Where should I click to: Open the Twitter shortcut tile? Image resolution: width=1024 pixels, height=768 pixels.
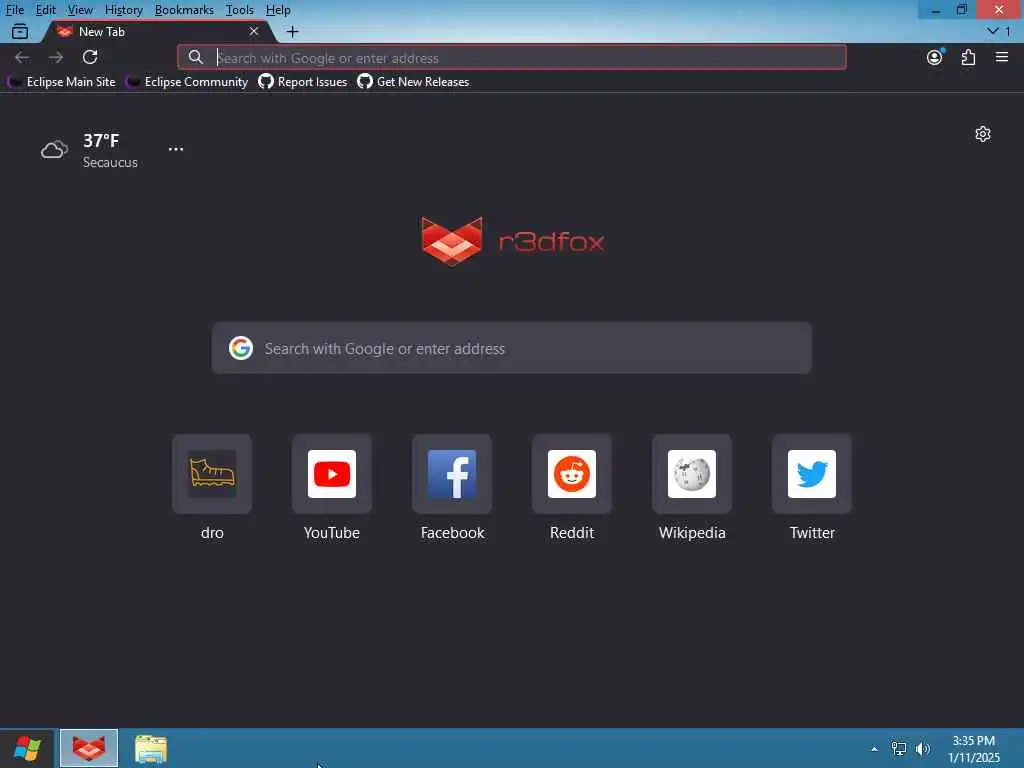[x=812, y=474]
